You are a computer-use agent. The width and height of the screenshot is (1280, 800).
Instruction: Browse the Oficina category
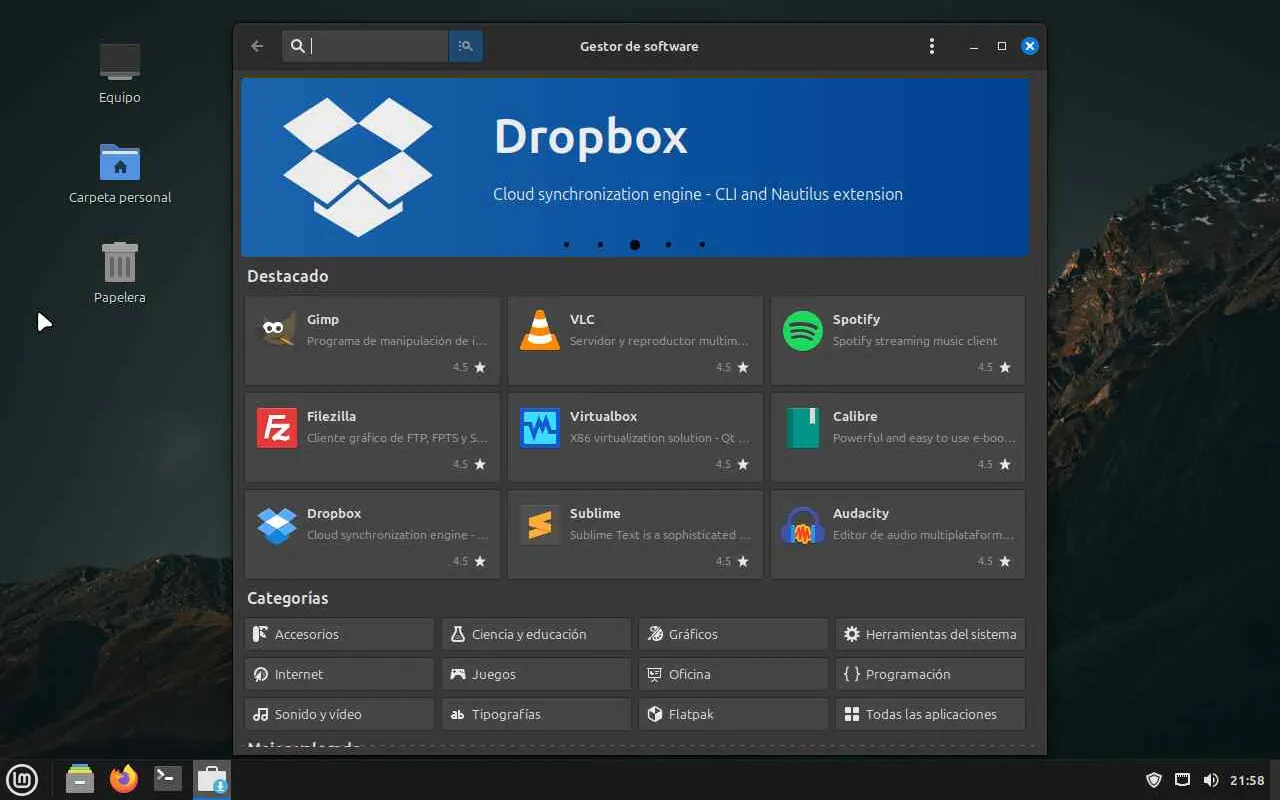click(733, 674)
